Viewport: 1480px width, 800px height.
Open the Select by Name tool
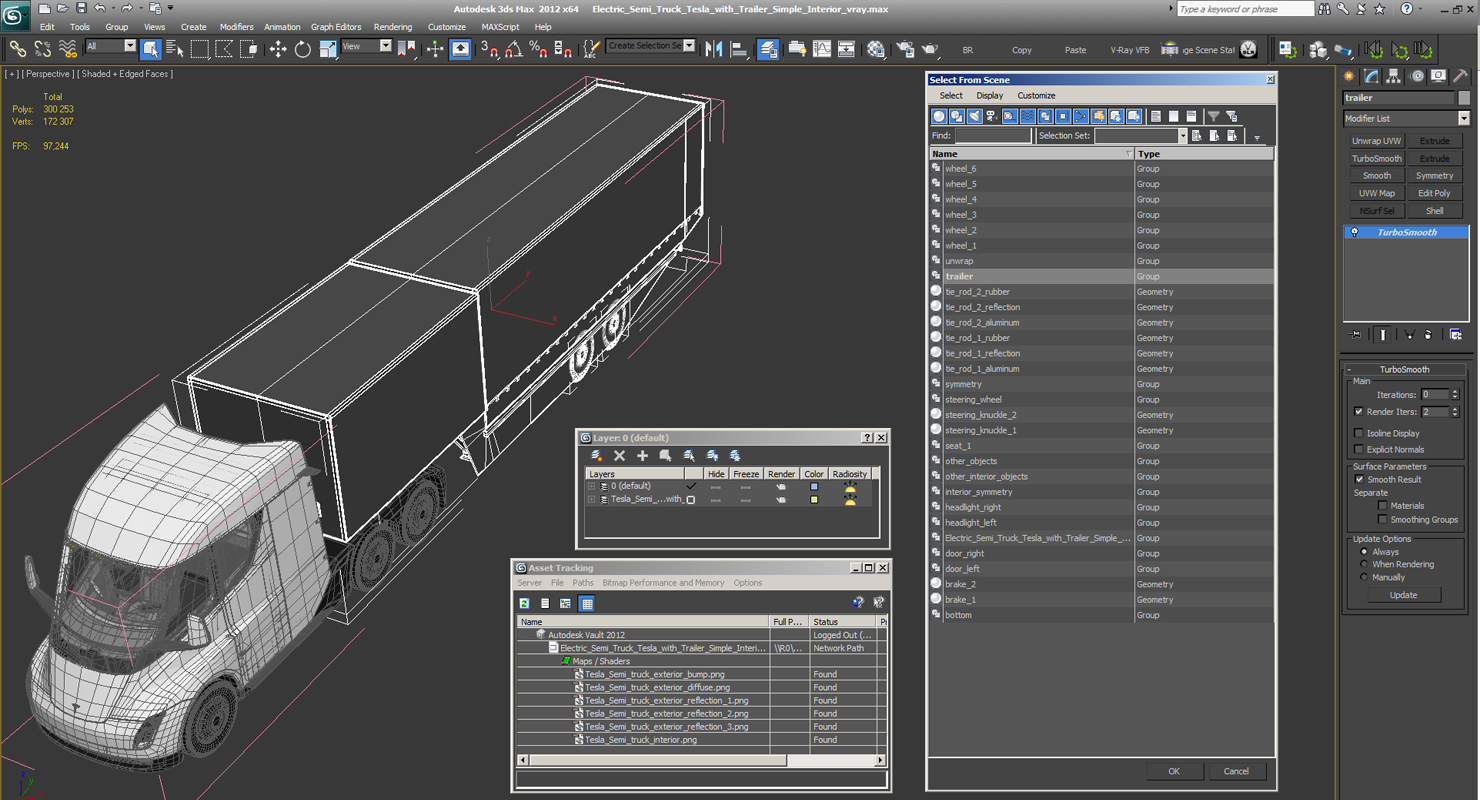tap(175, 49)
